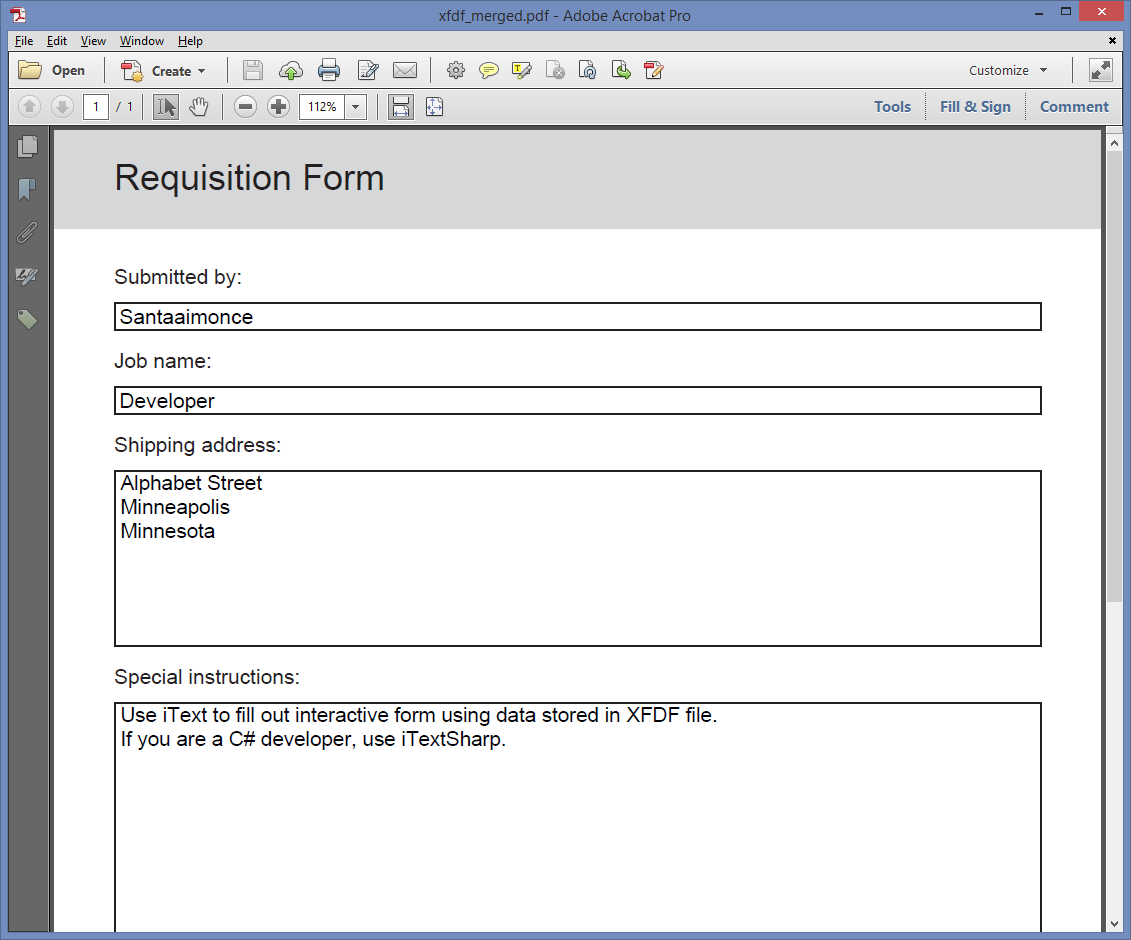Image resolution: width=1131 pixels, height=940 pixels.
Task: Toggle fit width scrolling mode
Action: pos(401,107)
